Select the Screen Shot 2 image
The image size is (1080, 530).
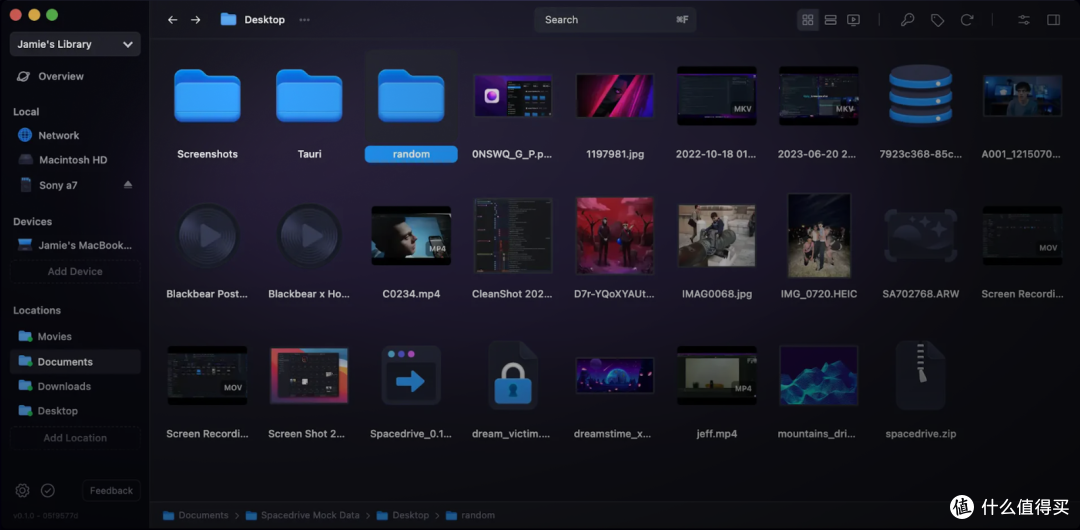(x=309, y=375)
